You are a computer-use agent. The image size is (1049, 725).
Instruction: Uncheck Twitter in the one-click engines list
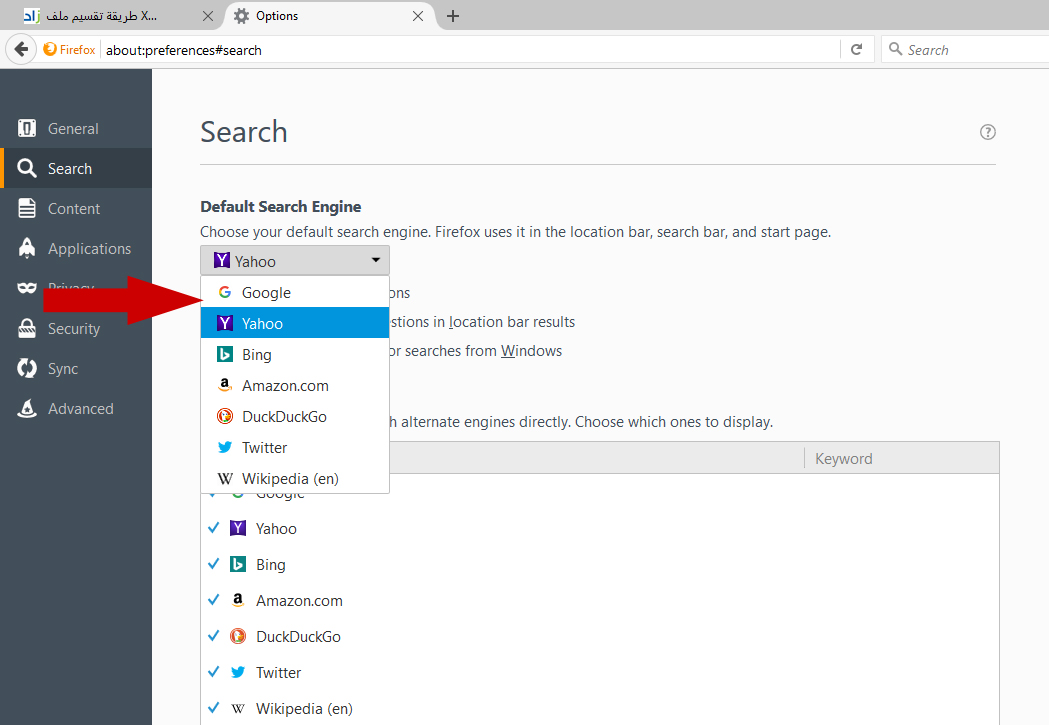(213, 671)
